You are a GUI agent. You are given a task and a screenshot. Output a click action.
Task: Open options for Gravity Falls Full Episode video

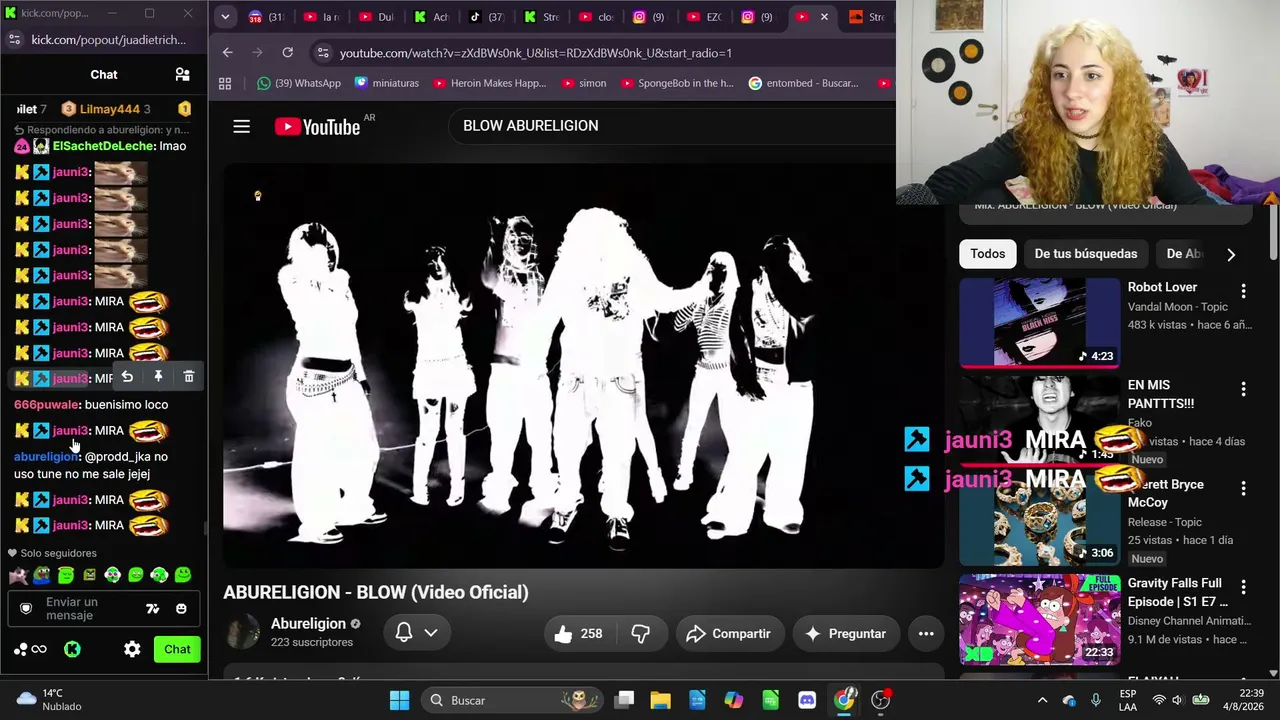pos(1243,587)
